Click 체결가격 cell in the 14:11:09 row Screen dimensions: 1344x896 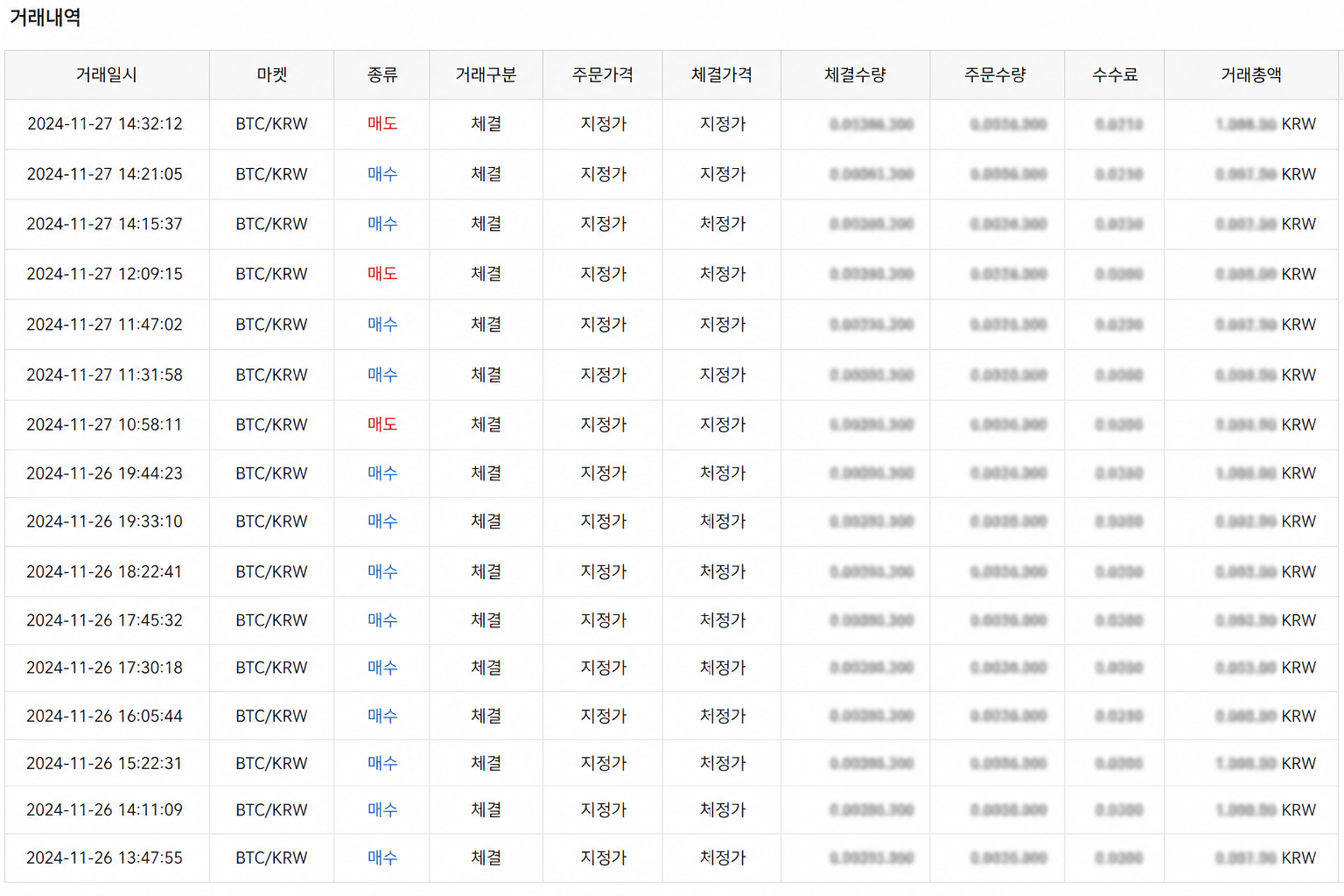click(x=723, y=810)
